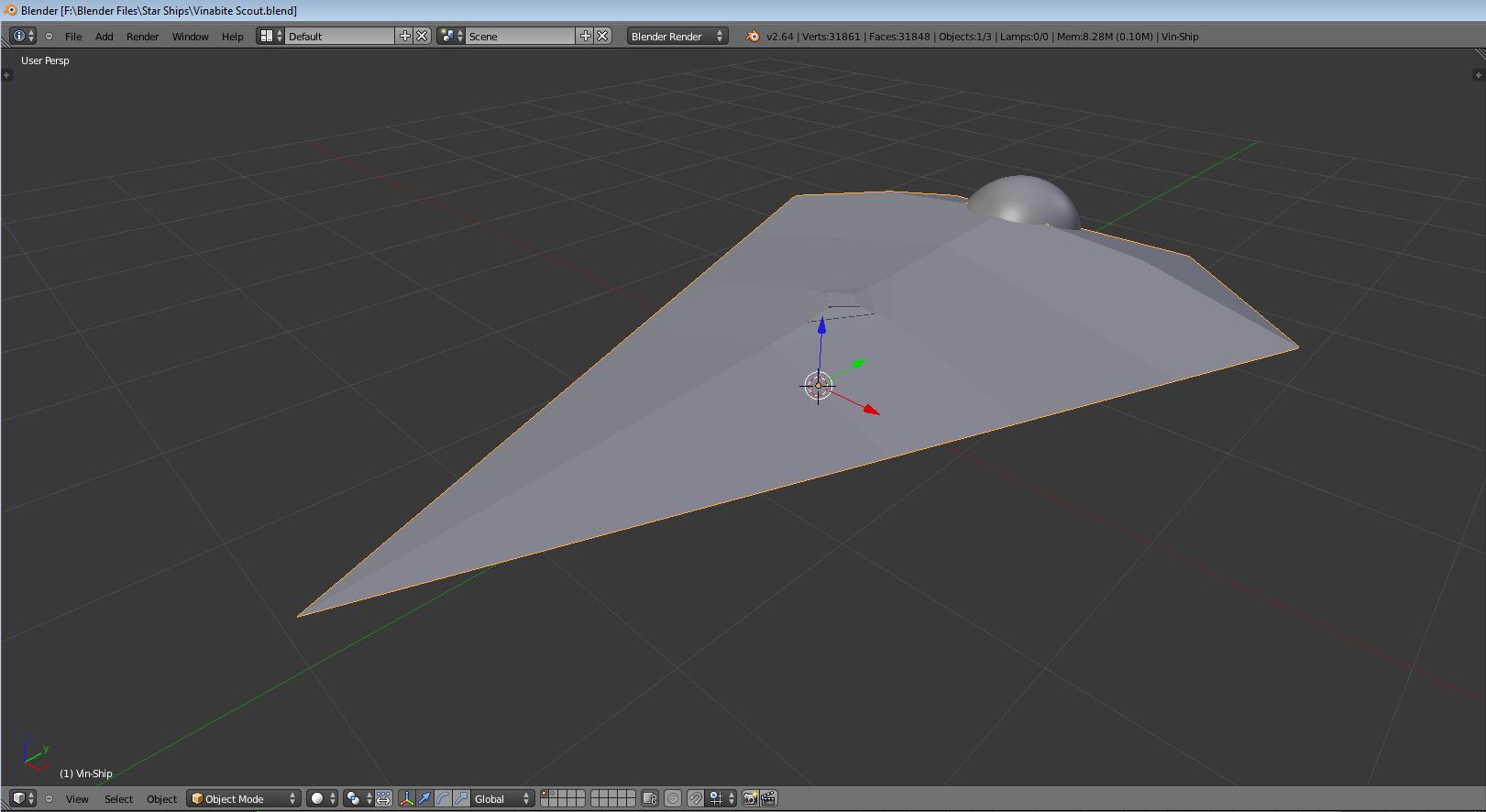
Task: Click the OpenGL render animation clapper icon
Action: [768, 799]
